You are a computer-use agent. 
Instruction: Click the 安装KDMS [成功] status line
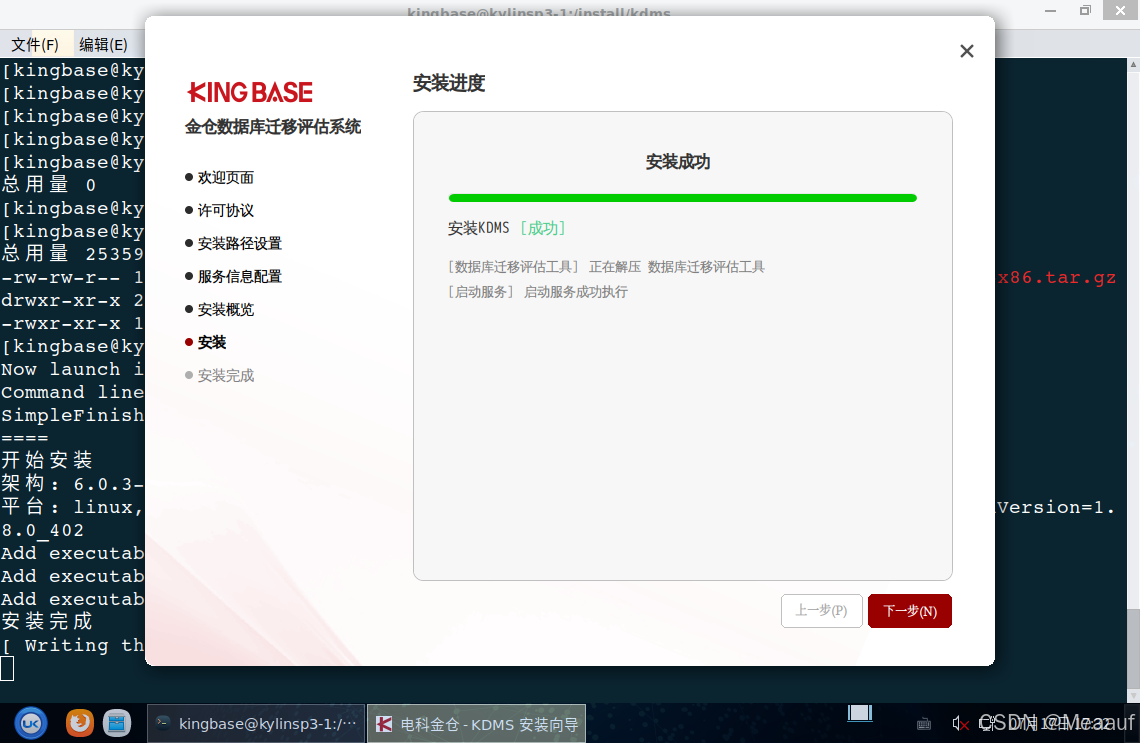[507, 228]
